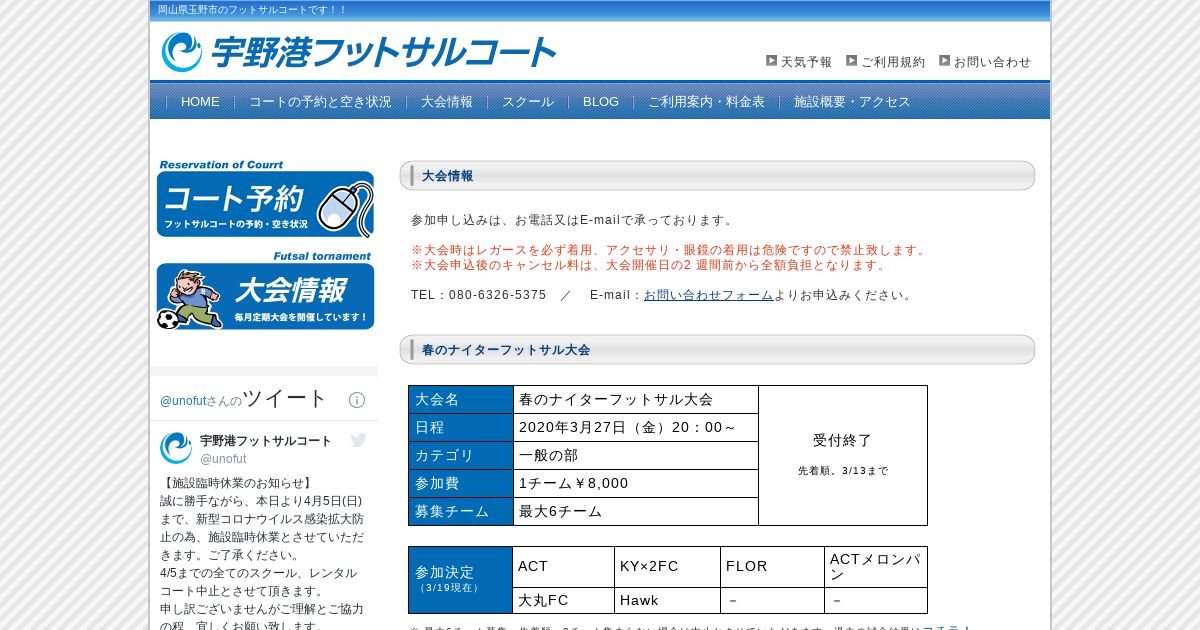Click the KY×2FC team cell

tap(667, 566)
